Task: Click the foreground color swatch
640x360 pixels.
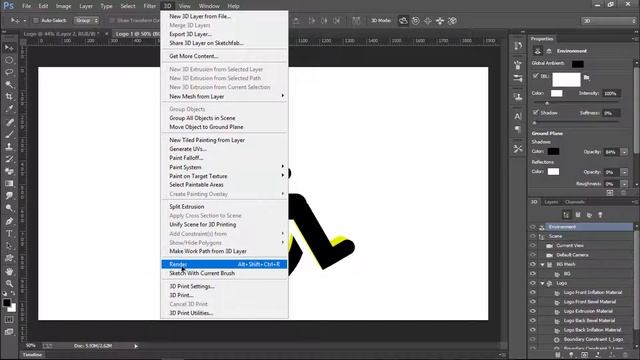Action: click(x=7, y=303)
